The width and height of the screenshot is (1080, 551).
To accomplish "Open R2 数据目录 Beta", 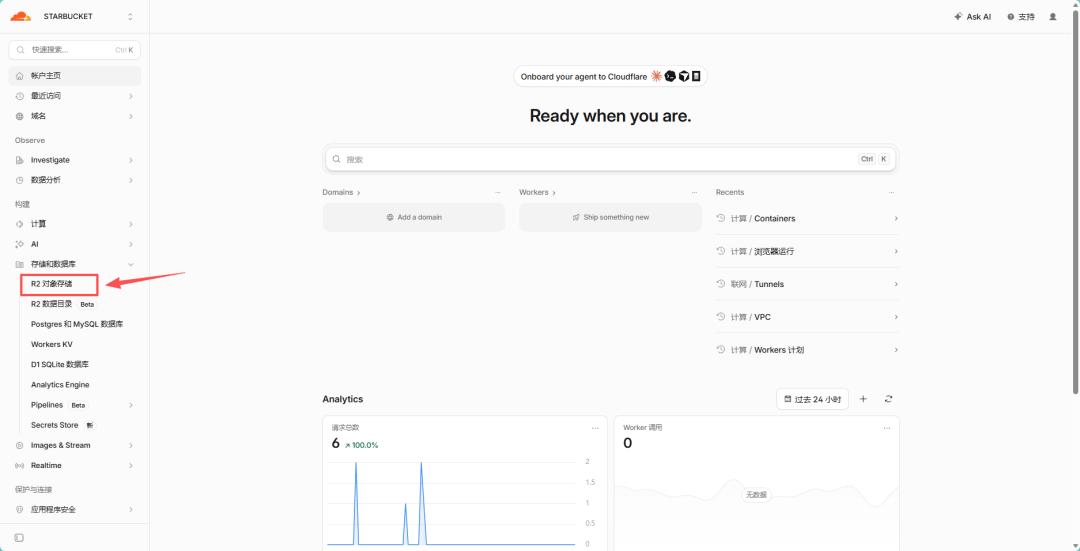I will pos(63,304).
